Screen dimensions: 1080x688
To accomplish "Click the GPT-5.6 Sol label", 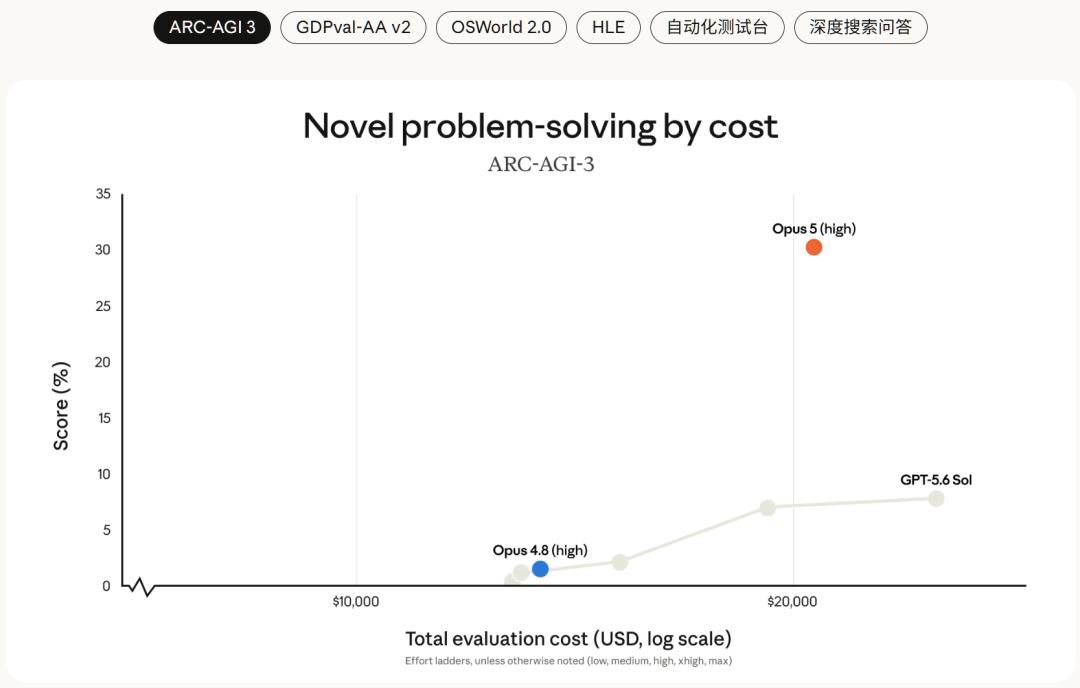I will (x=935, y=480).
